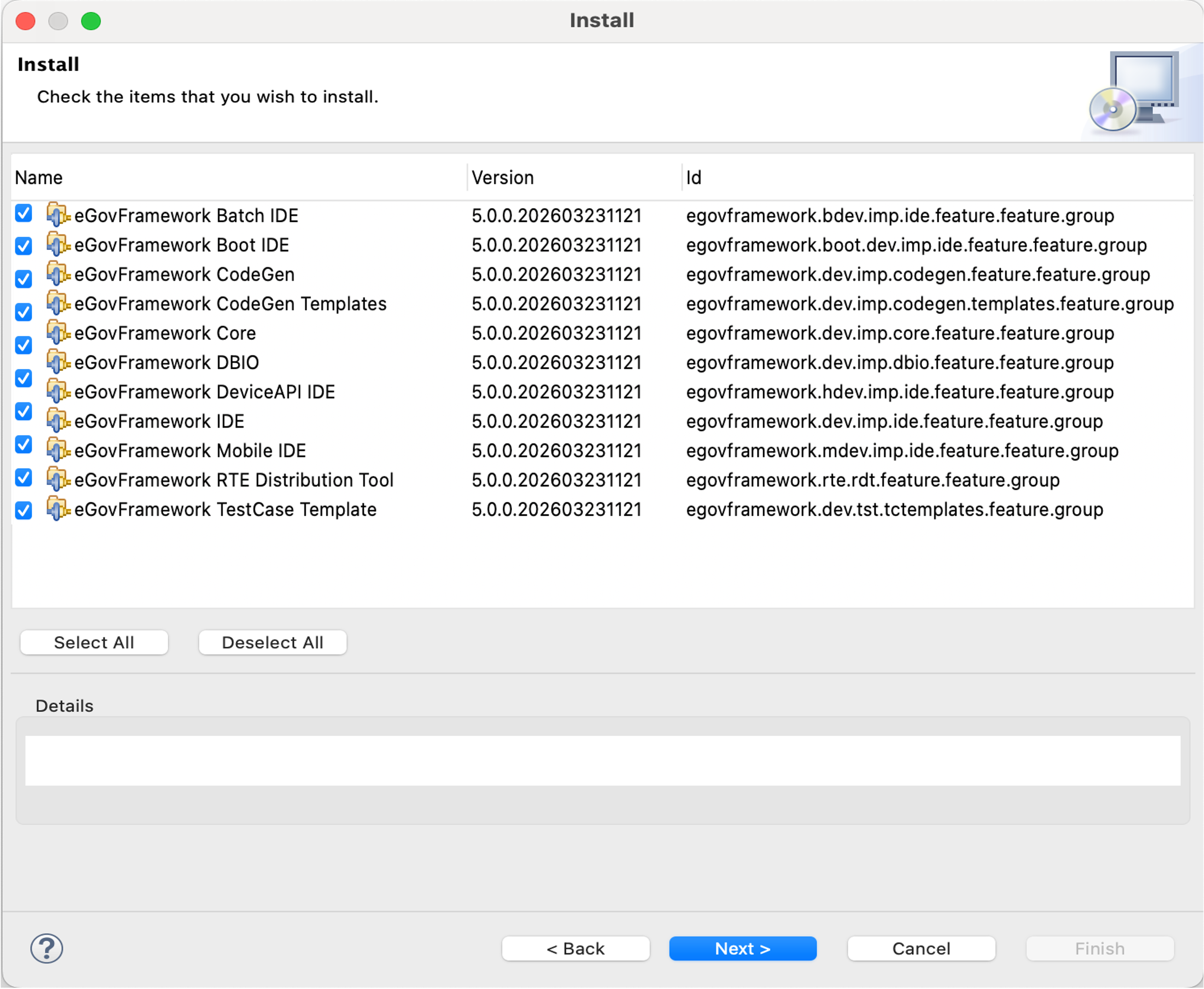Open the help icon in bottom corner
Image resolution: width=1204 pixels, height=989 pixels.
coord(46,949)
